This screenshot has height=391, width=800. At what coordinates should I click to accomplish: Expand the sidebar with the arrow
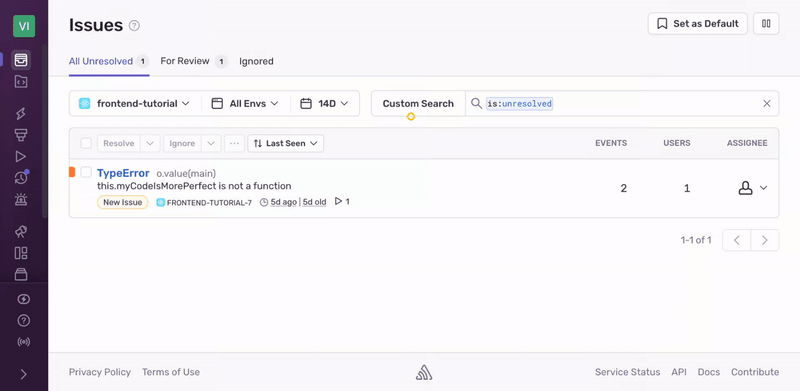[x=23, y=375]
